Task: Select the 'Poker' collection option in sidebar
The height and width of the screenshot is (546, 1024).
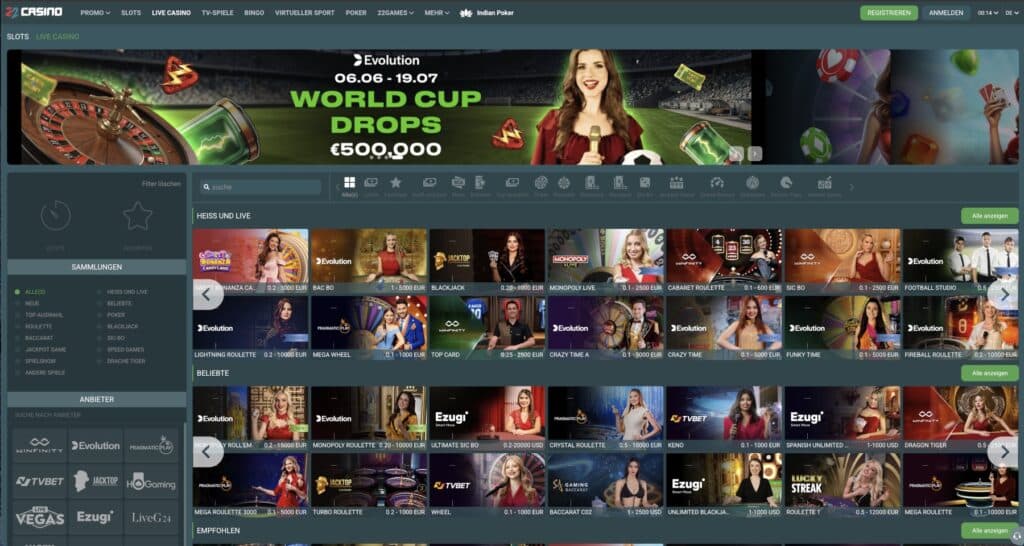Action: pos(111,315)
